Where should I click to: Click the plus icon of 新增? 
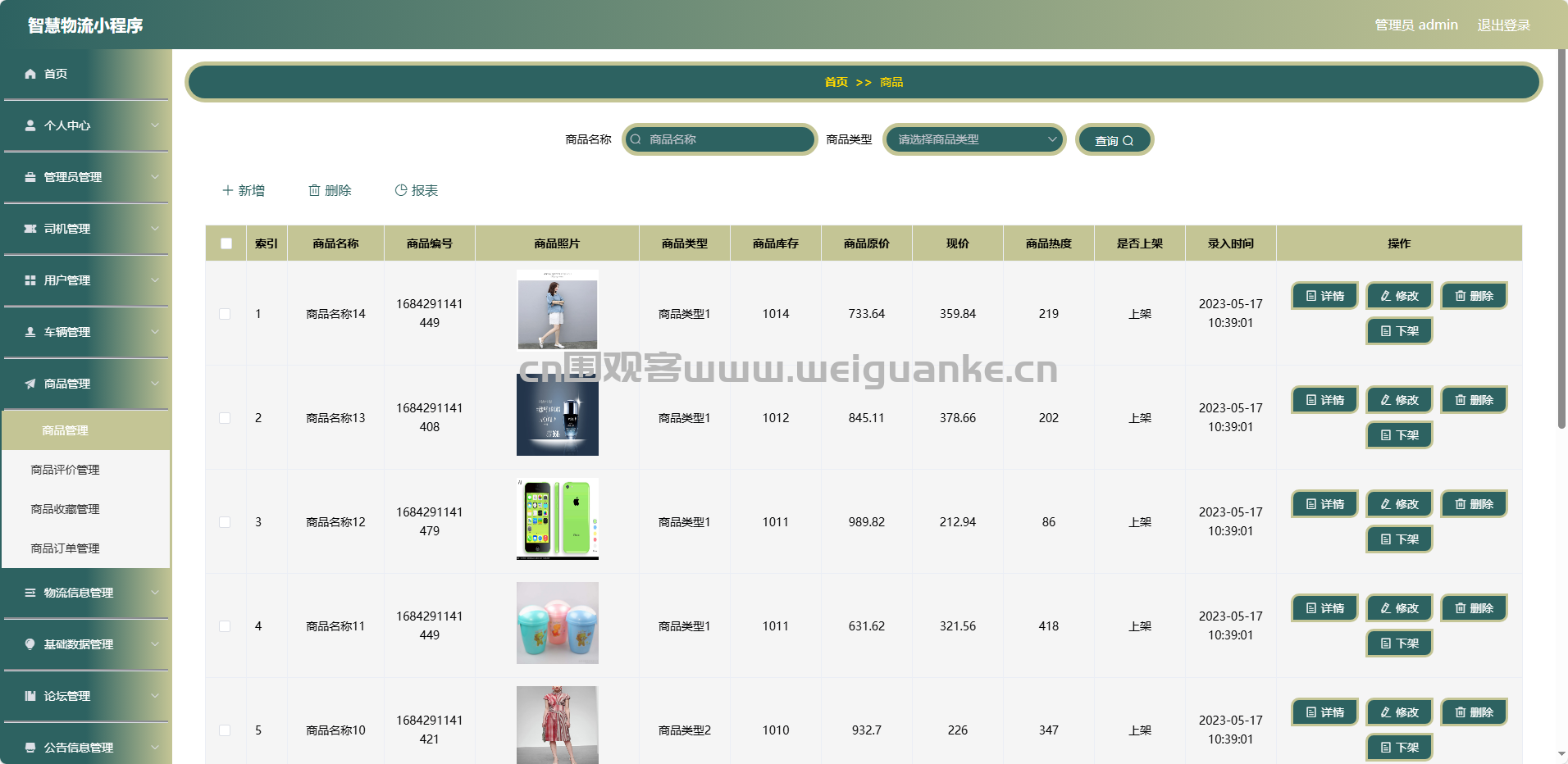click(x=228, y=190)
